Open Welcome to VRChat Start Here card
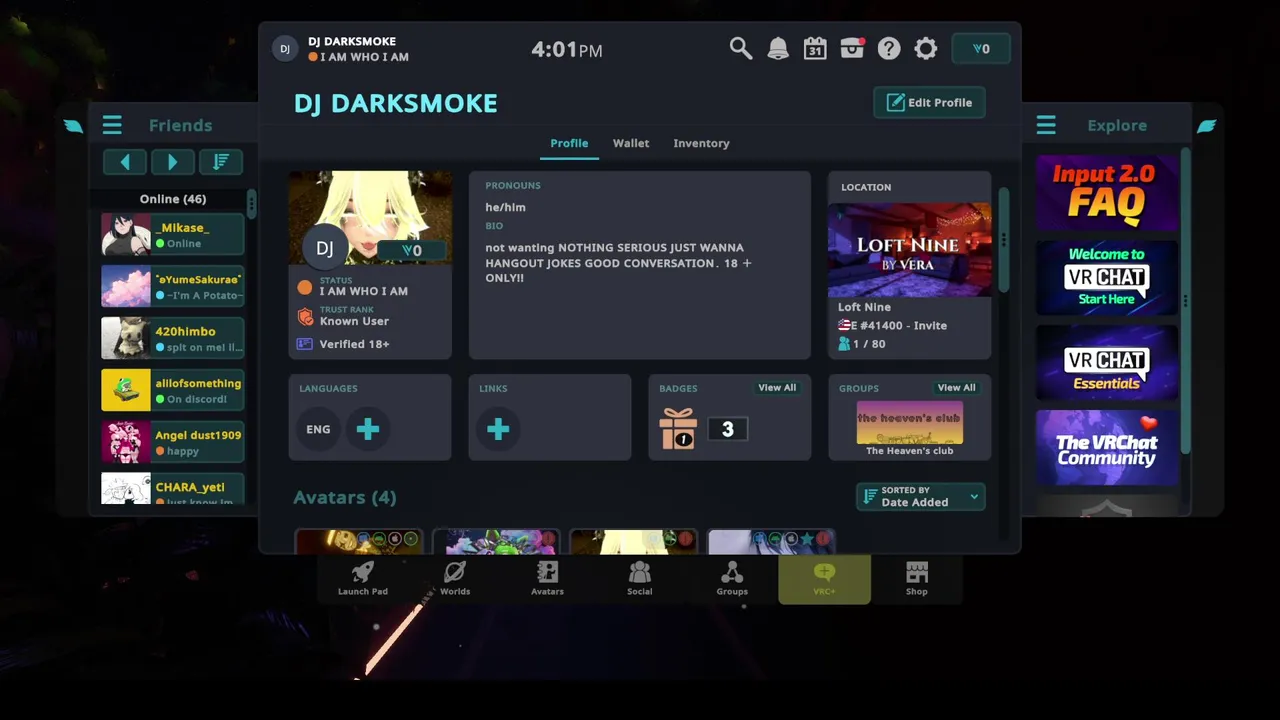Viewport: 1280px width, 720px height. (1106, 278)
